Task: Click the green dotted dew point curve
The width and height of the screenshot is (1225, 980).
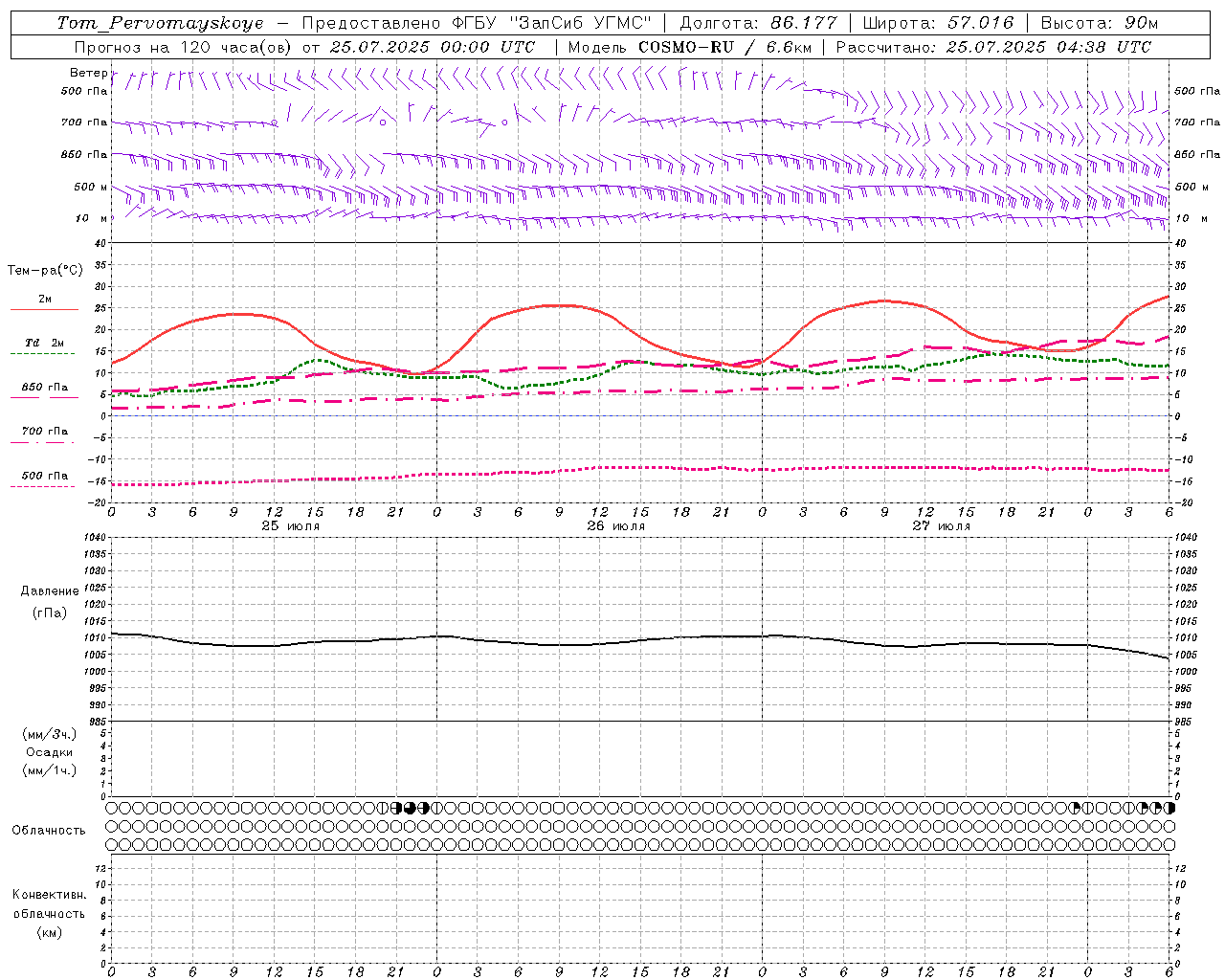Action: [641, 363]
